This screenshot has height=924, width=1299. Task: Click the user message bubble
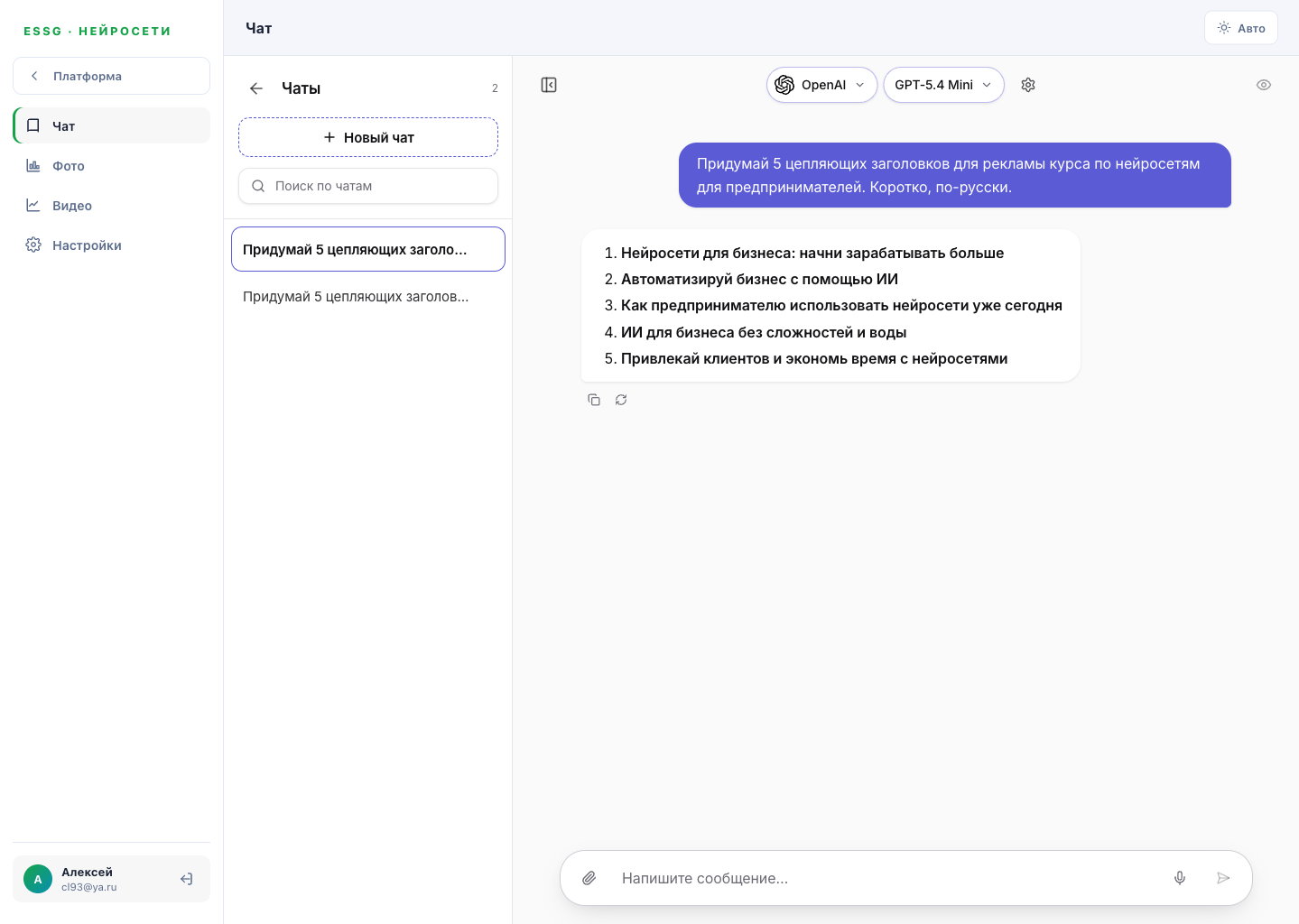coord(955,175)
